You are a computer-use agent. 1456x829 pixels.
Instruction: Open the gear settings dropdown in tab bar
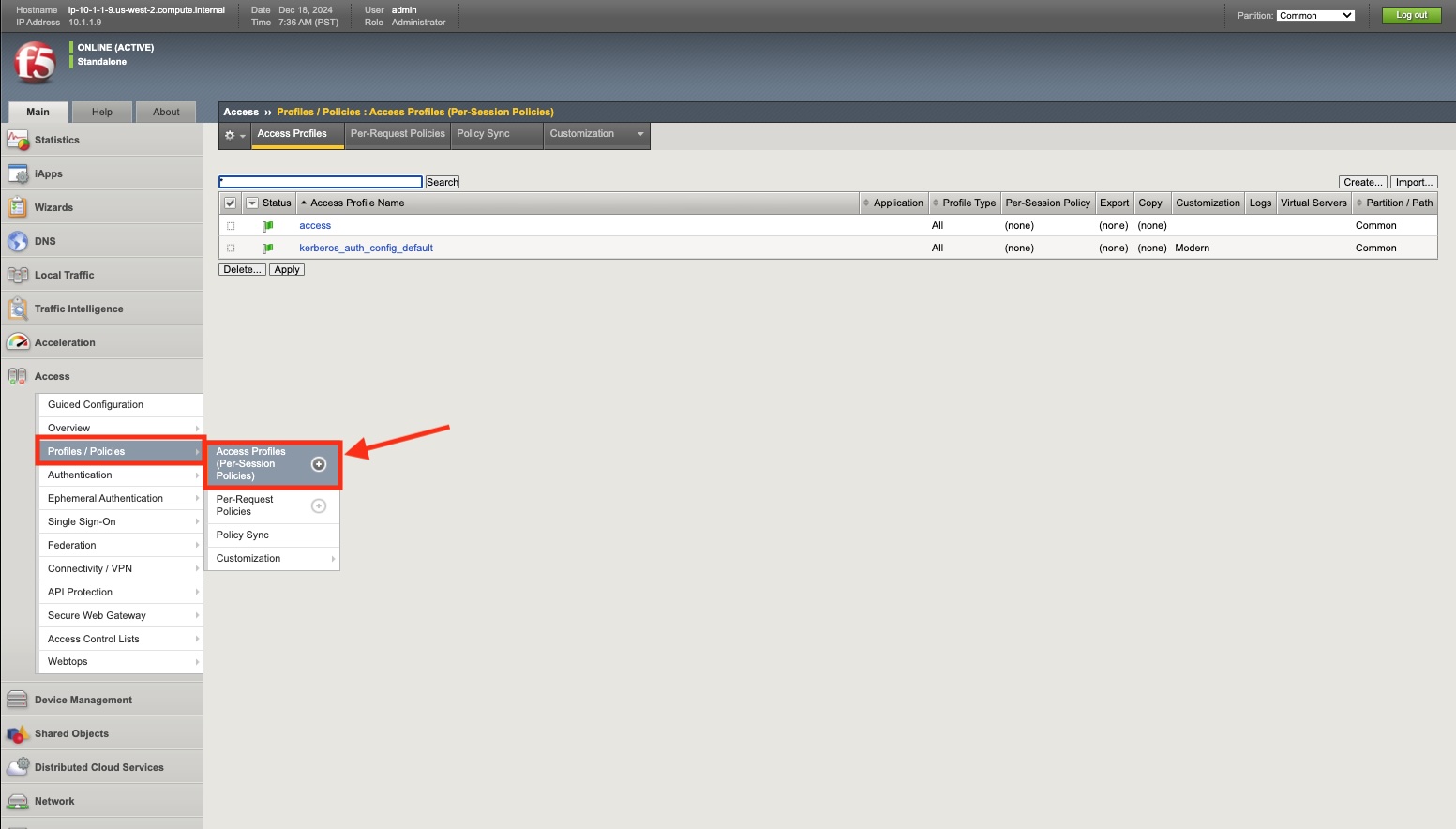[234, 136]
